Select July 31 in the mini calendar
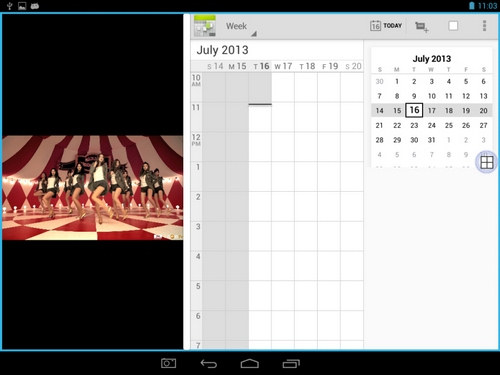This screenshot has height=375, width=500. 431,140
